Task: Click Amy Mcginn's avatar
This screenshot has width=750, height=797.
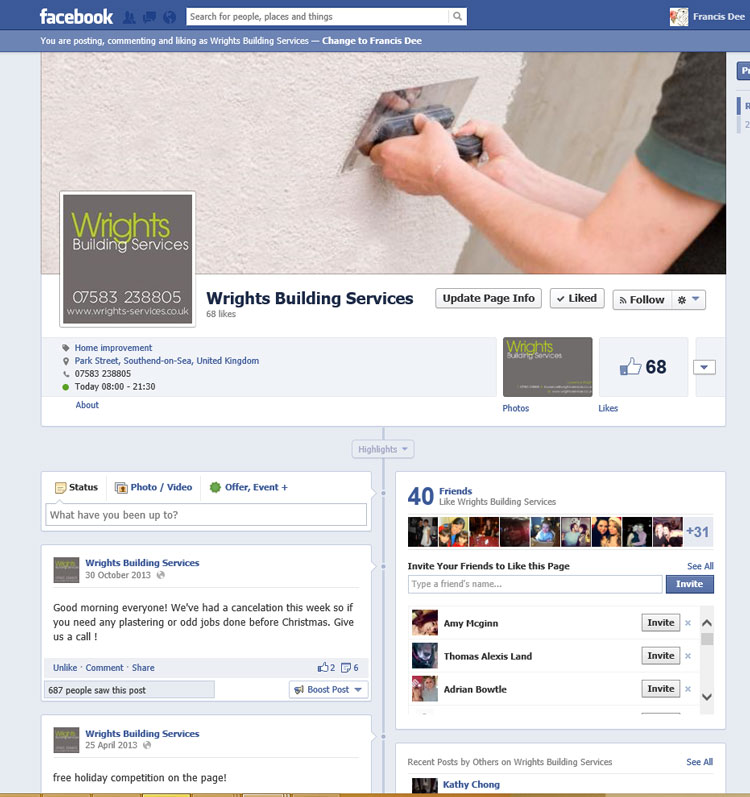Action: point(425,623)
